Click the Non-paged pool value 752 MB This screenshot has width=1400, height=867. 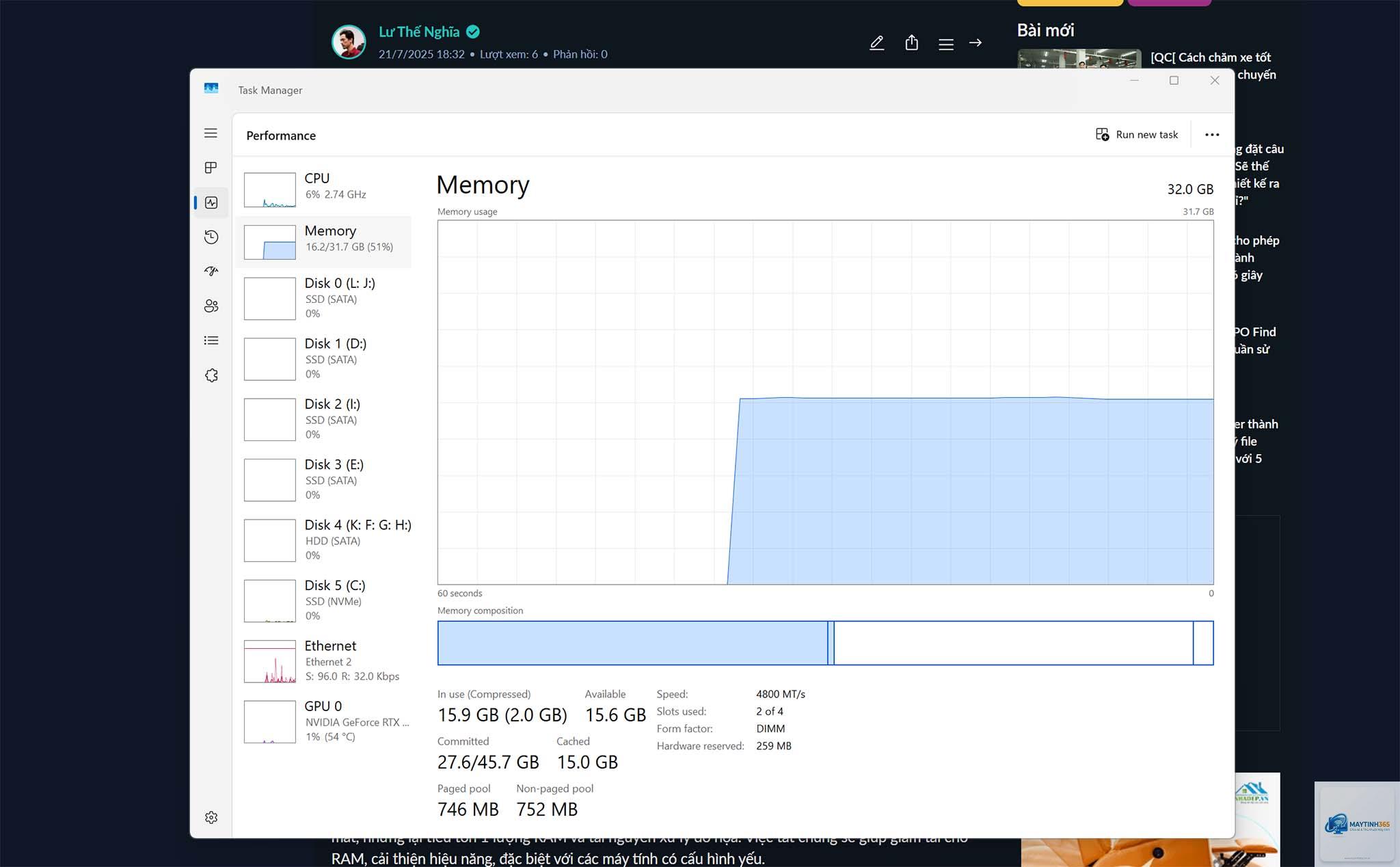[x=547, y=810]
